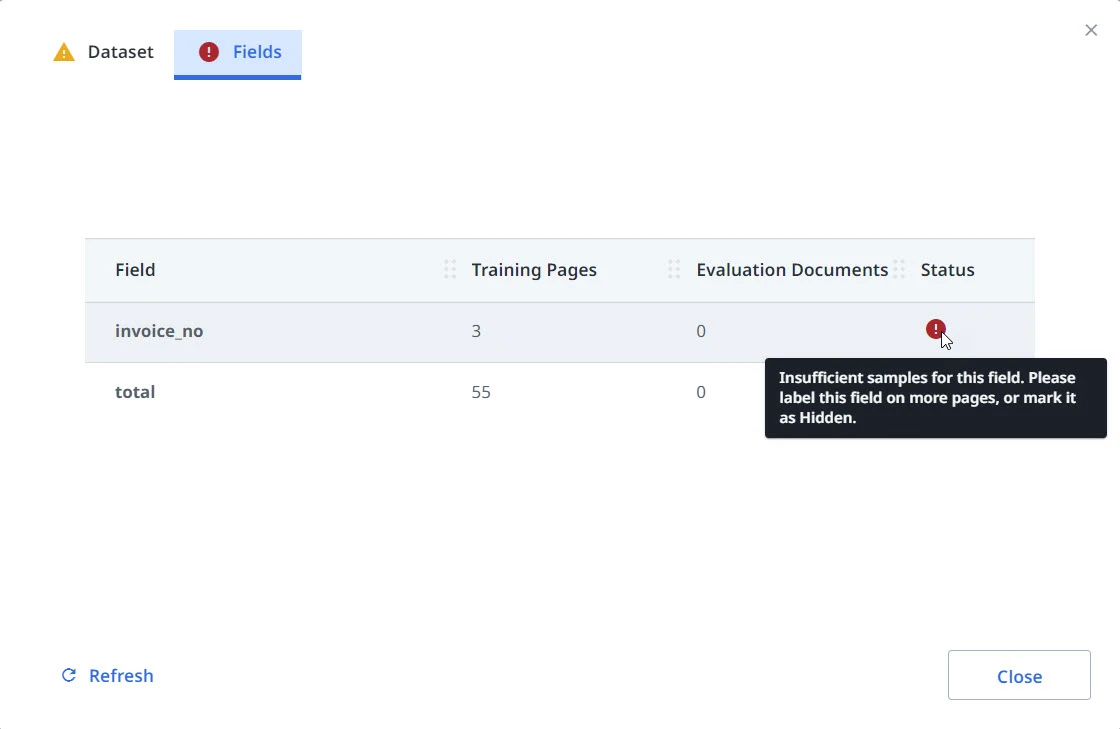Click total training pages value 55
Screen dimensions: 1120x729
tap(481, 392)
